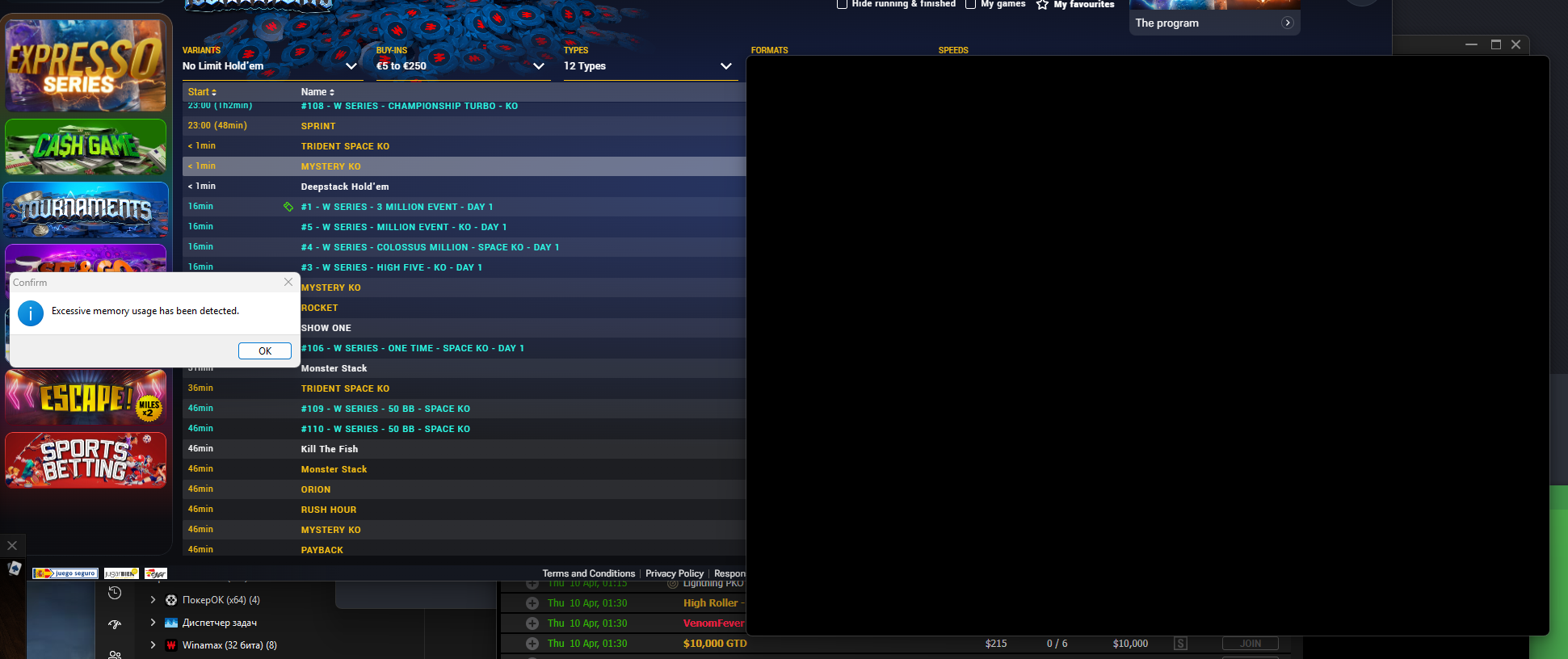Click the S icon on $10,000 GTD row
Viewport: 1568px width, 659px height.
point(1181,644)
